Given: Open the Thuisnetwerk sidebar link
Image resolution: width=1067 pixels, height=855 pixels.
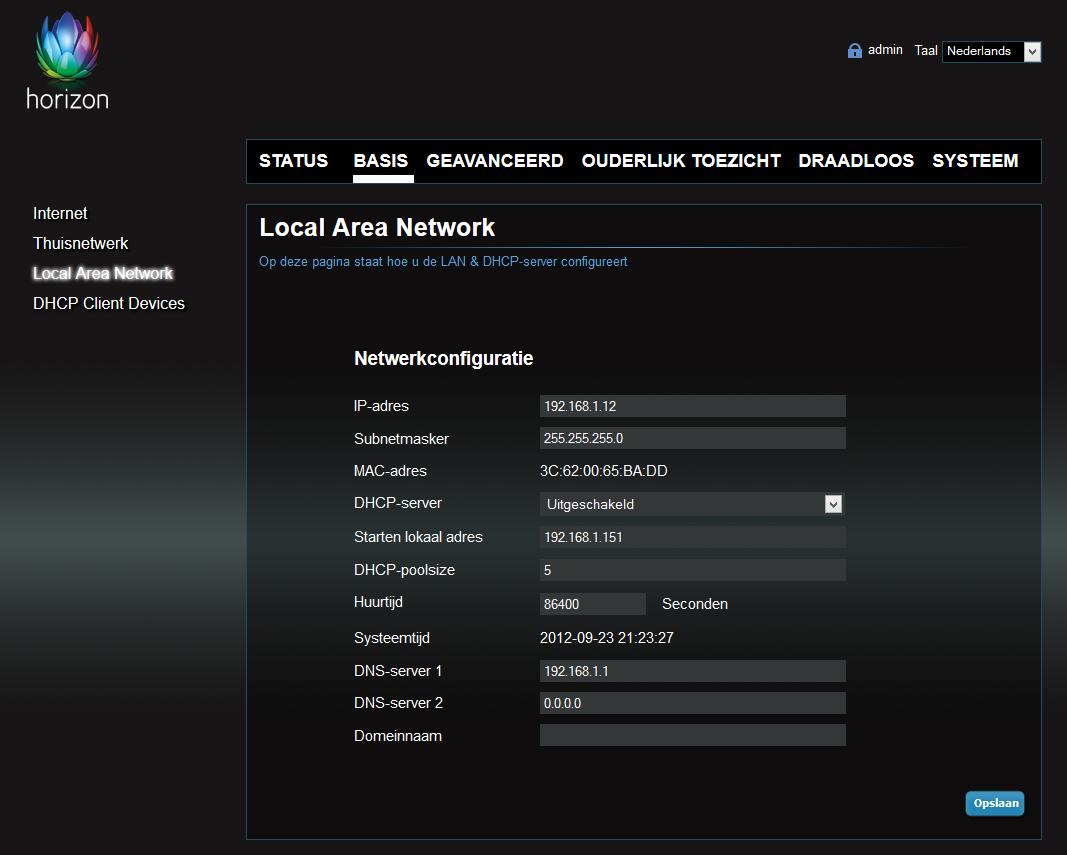Looking at the screenshot, I should tap(80, 243).
